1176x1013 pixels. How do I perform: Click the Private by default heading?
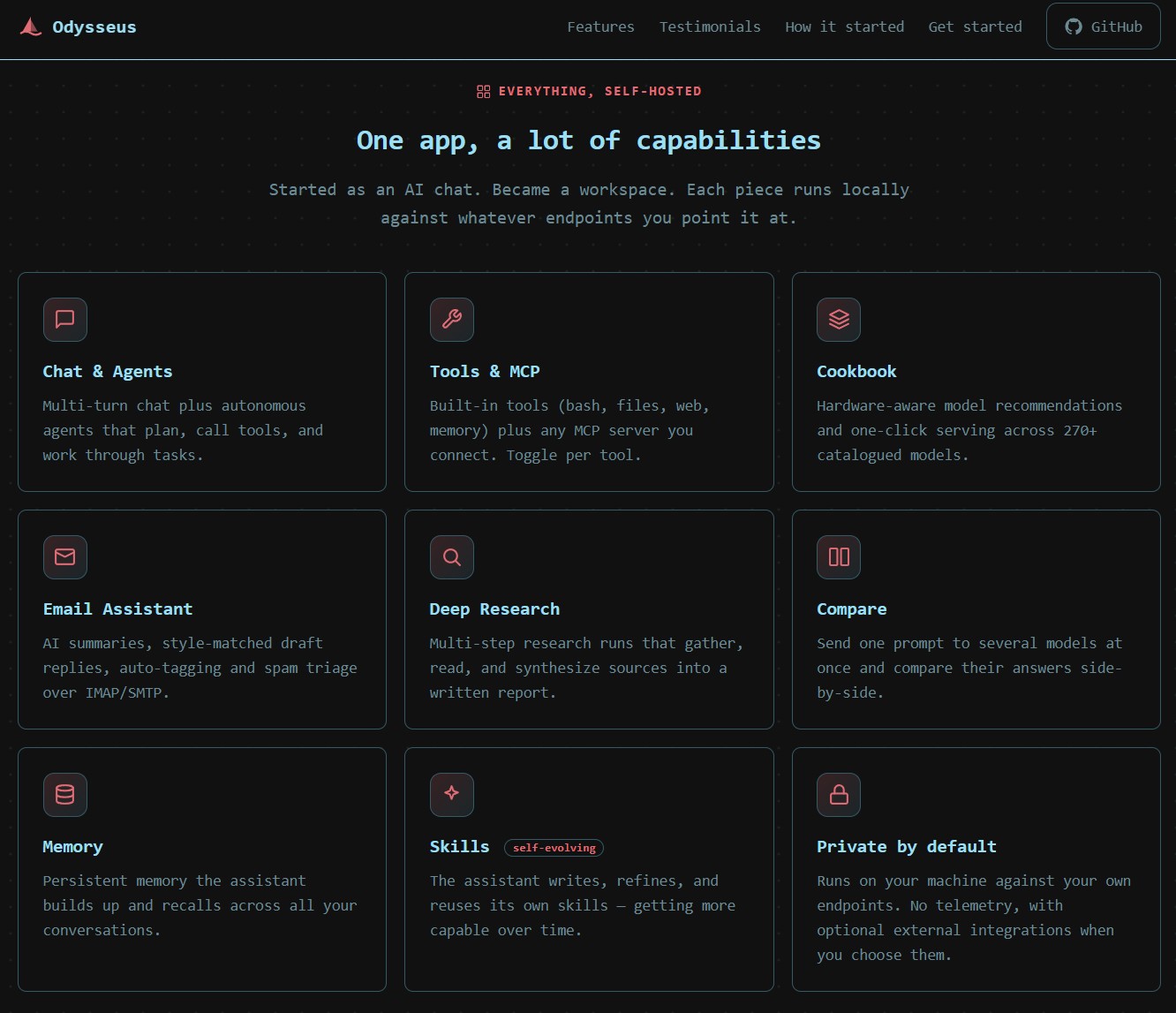pyautogui.click(x=907, y=847)
